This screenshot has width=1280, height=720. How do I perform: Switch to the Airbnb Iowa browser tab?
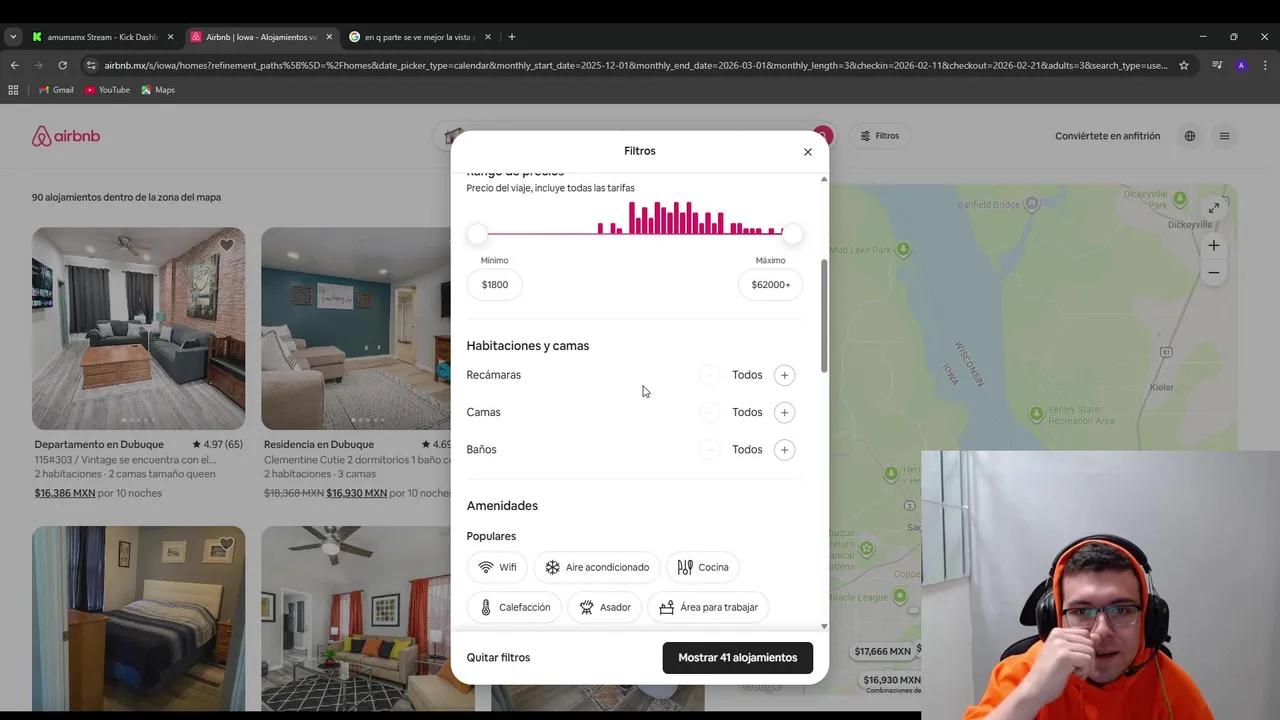[261, 37]
